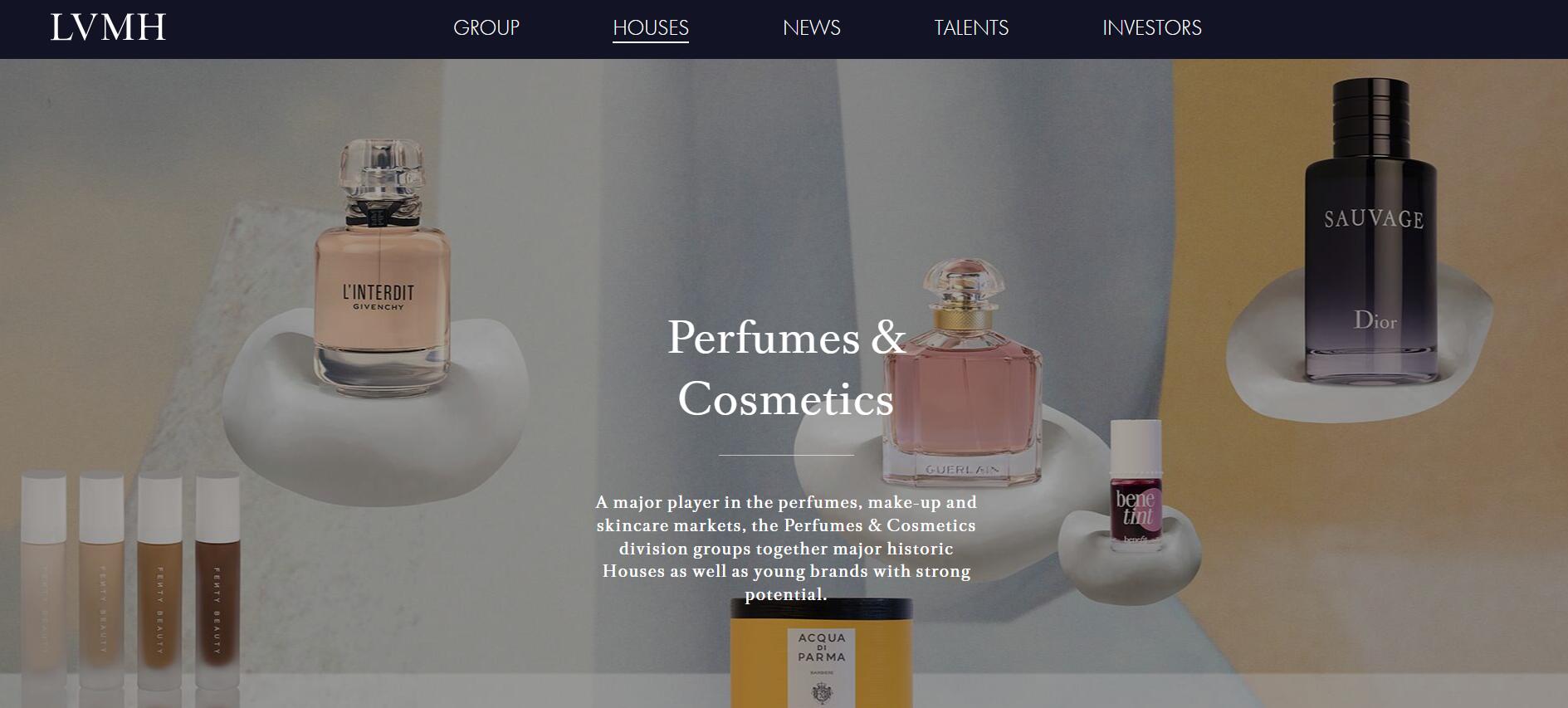Navigate to INVESTORS
This screenshot has height=708, width=1568.
[x=1152, y=27]
